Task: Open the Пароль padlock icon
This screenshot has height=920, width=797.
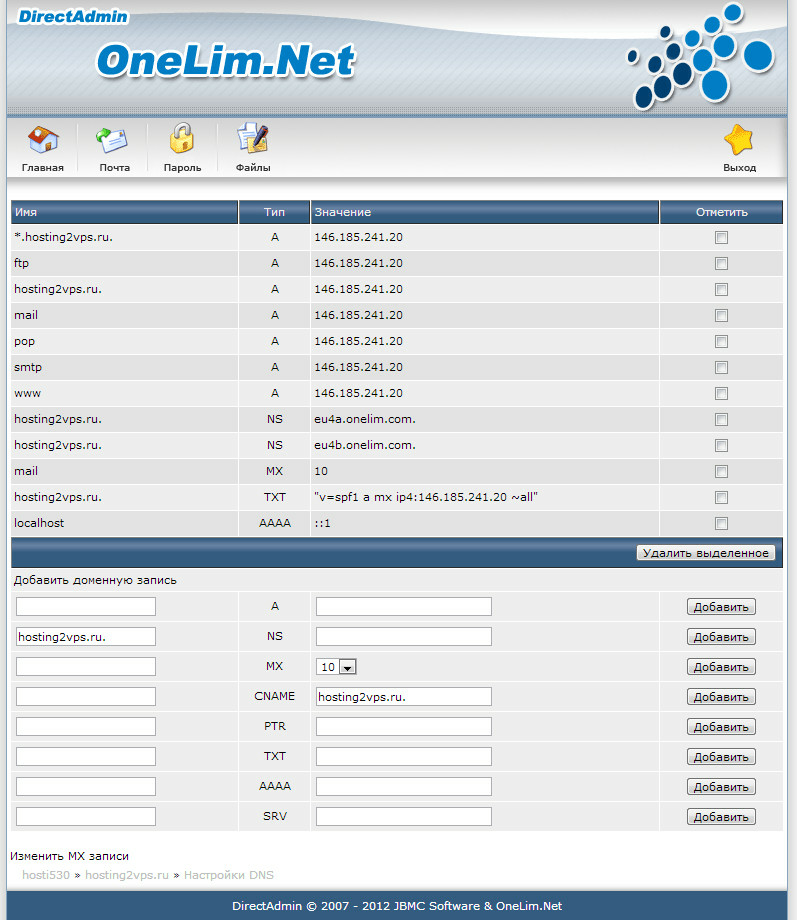Action: 182,139
